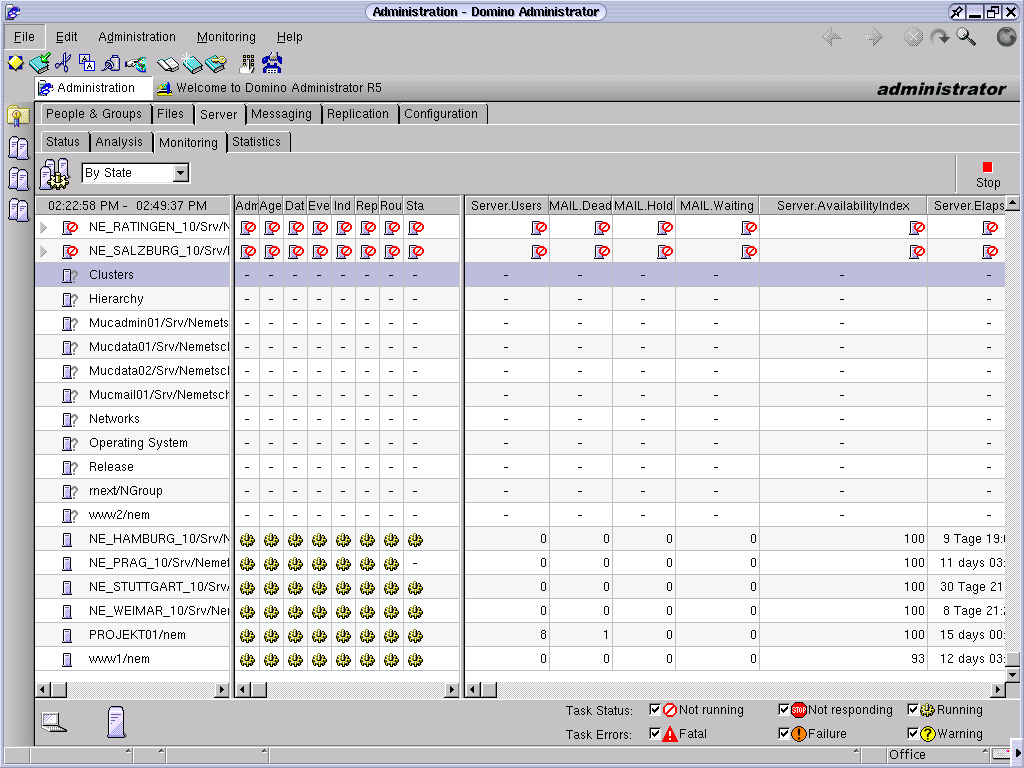
Task: Toggle the 'Fatal' task errors checkbox
Action: [x=655, y=733]
